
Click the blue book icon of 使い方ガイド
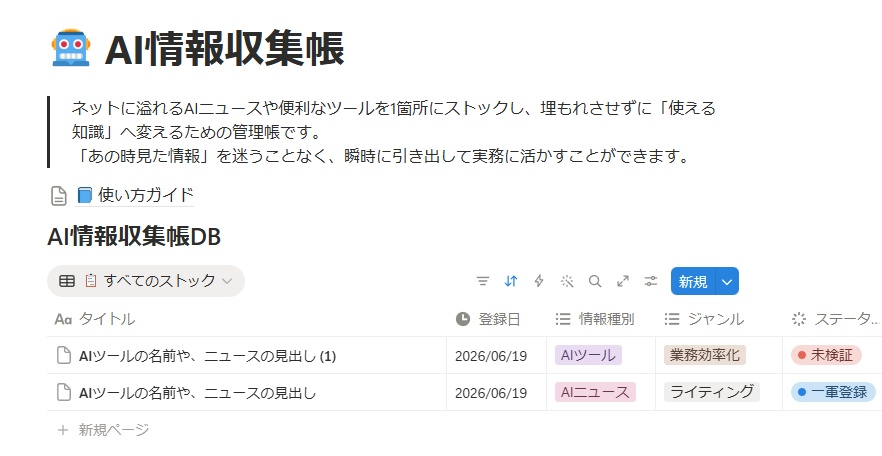(84, 195)
